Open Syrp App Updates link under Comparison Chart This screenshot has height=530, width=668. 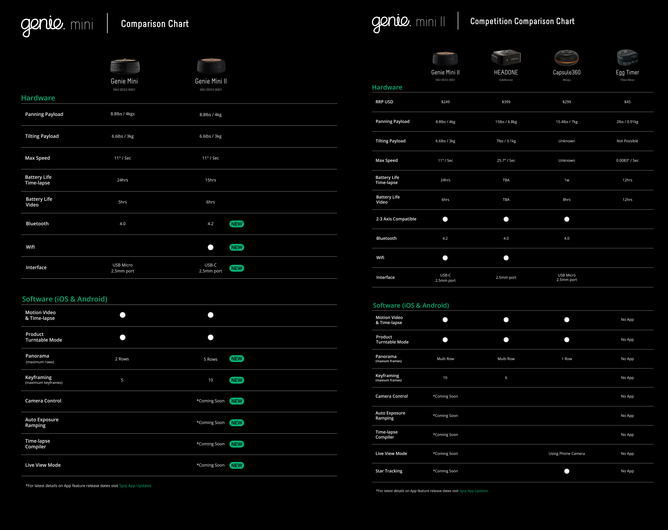point(136,485)
